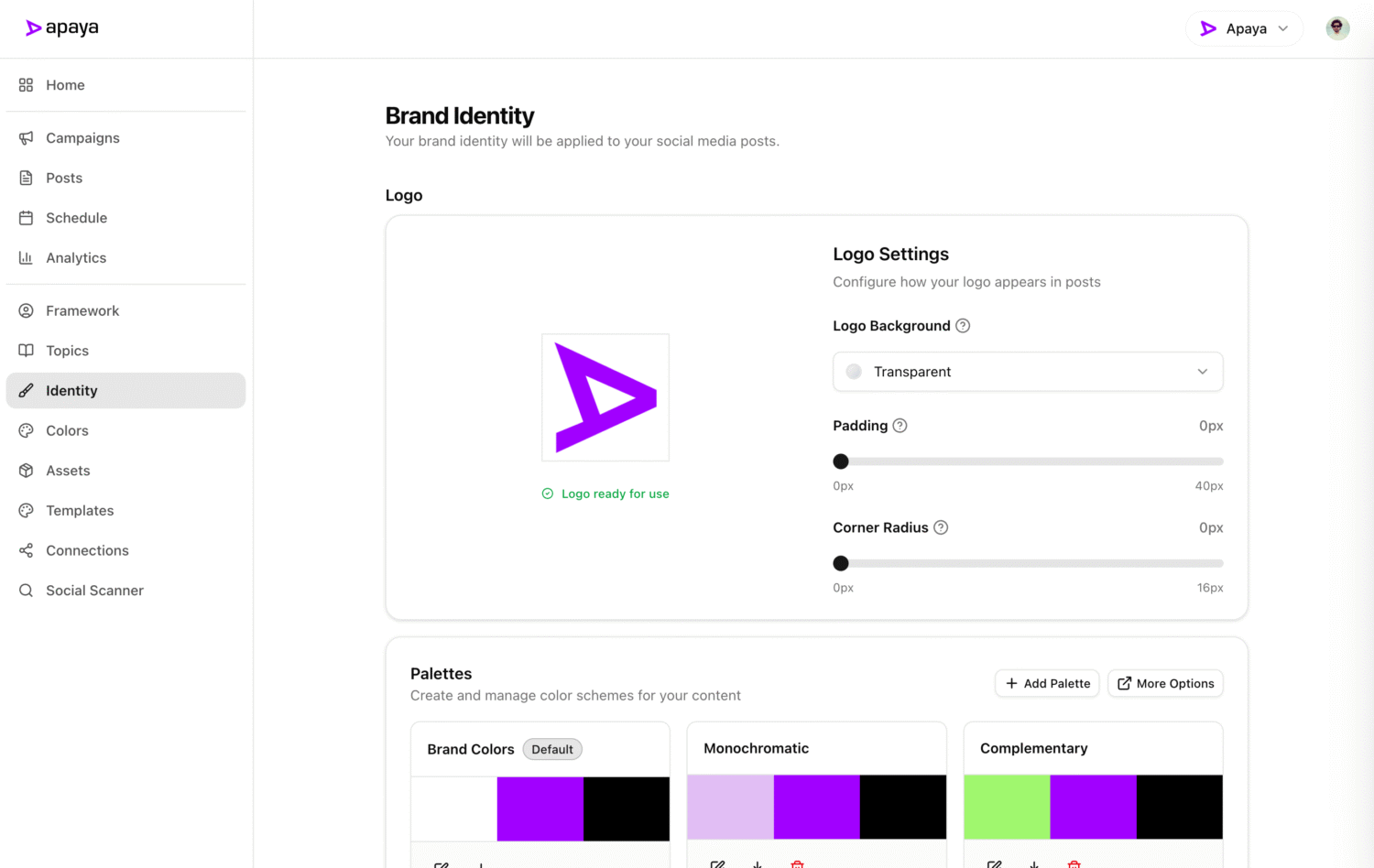Screen dimensions: 1374x868
Task: Open the Campaigns section in the sidebar
Action: (x=82, y=137)
